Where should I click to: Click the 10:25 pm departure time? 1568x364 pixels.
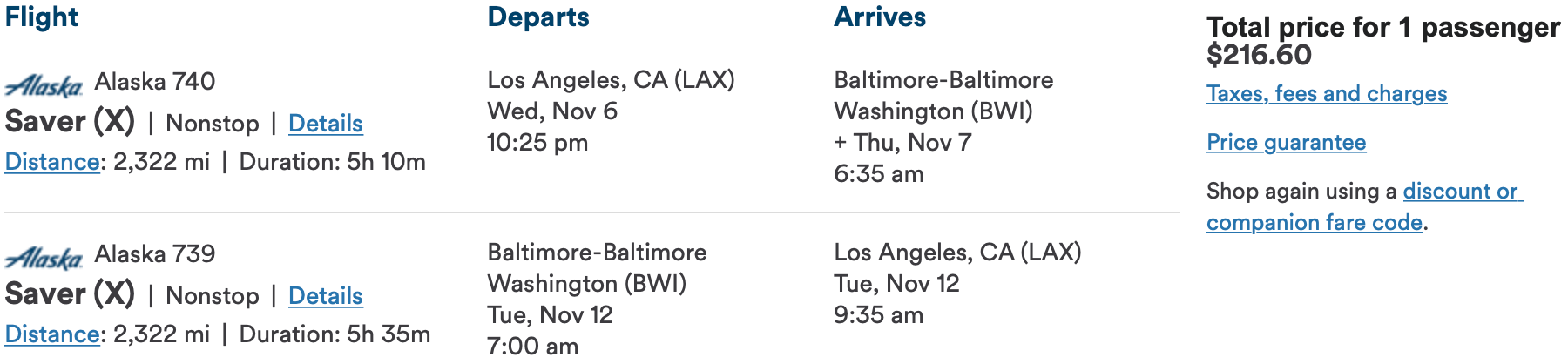pyautogui.click(x=537, y=143)
